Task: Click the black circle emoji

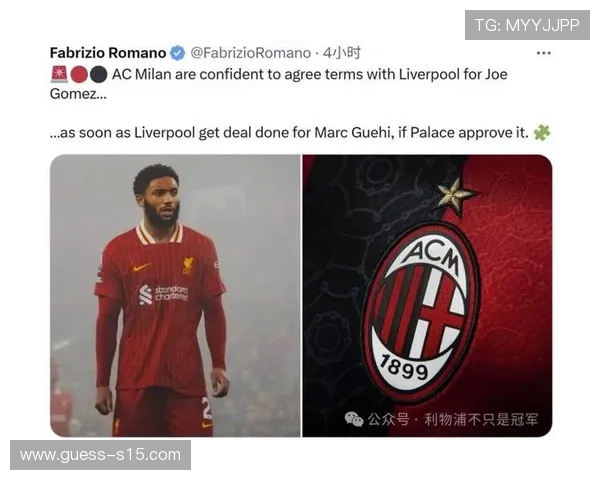Action: pos(98,75)
